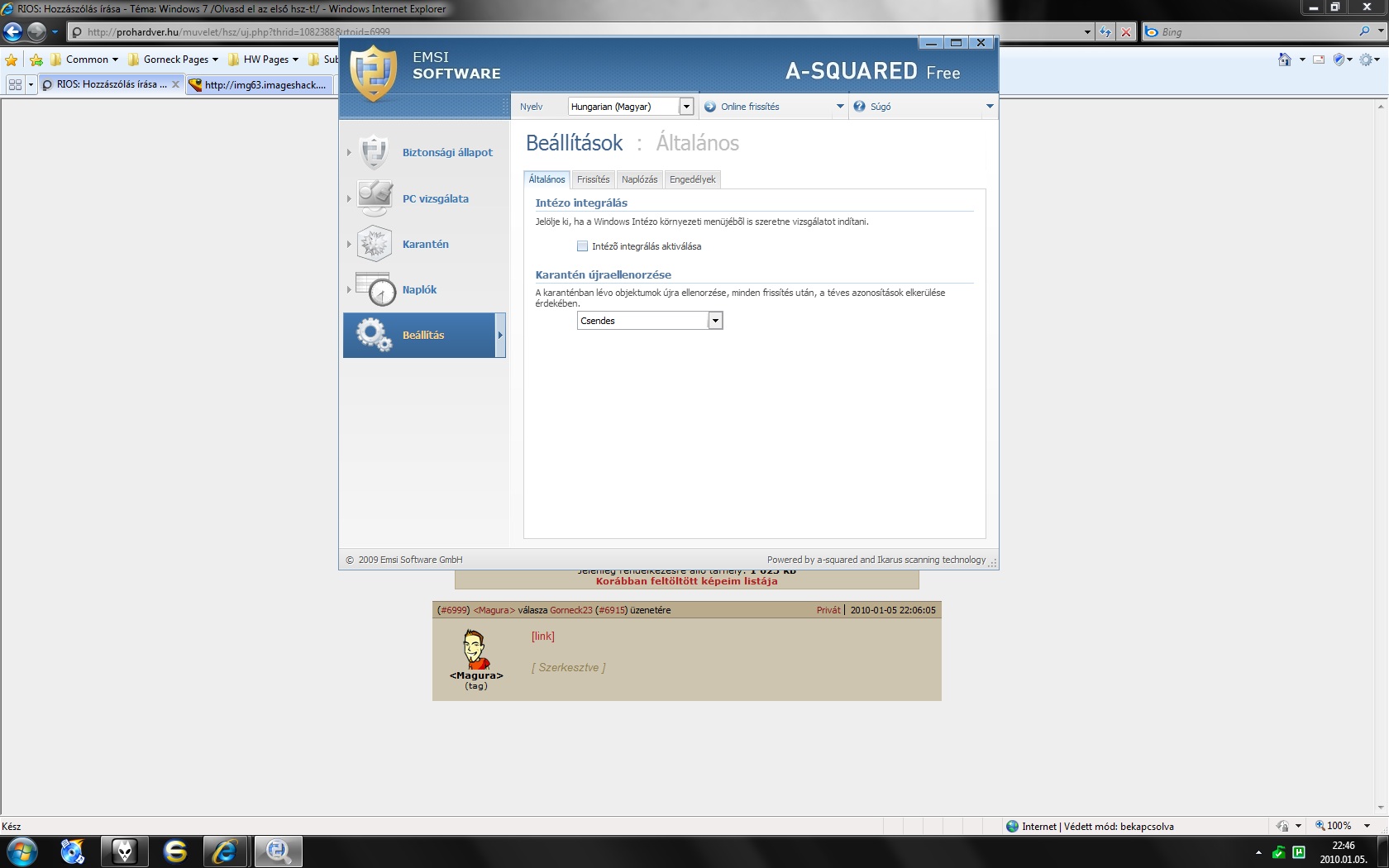Click the <Magura> name link in header

click(494, 610)
